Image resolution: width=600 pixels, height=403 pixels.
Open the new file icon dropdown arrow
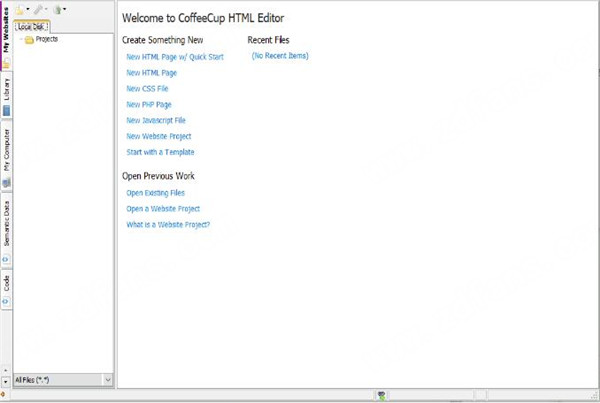click(x=28, y=9)
